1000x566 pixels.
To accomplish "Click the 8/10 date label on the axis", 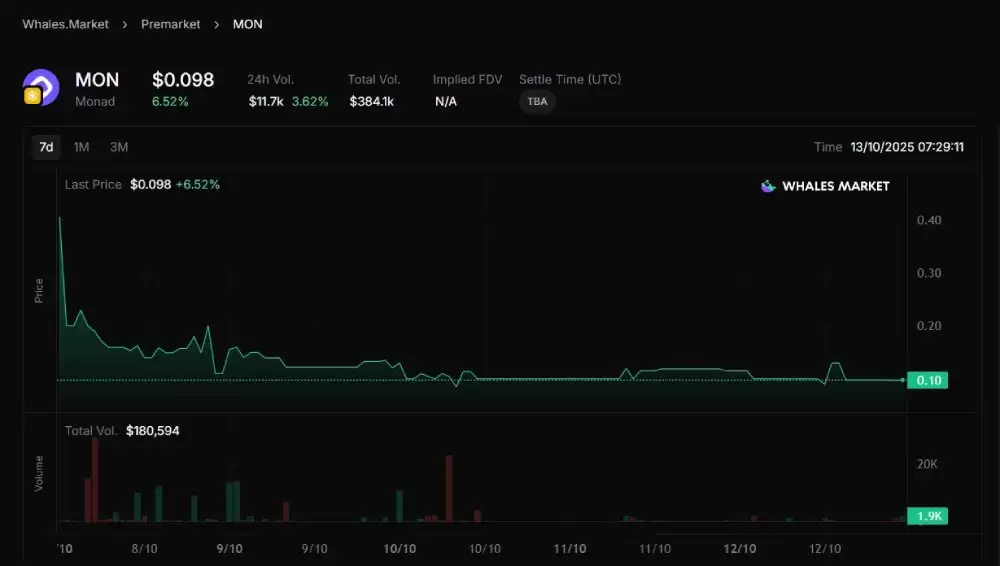I will click(145, 549).
